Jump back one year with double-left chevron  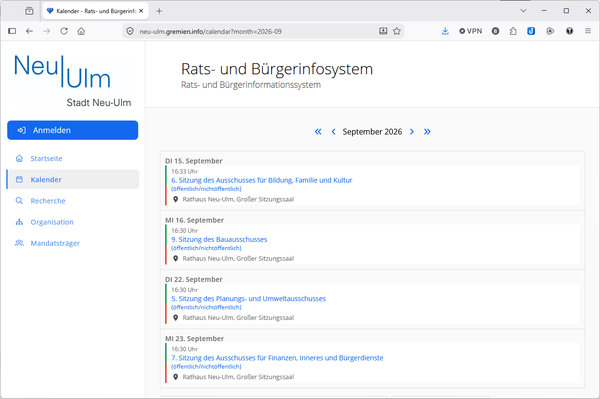tap(318, 132)
